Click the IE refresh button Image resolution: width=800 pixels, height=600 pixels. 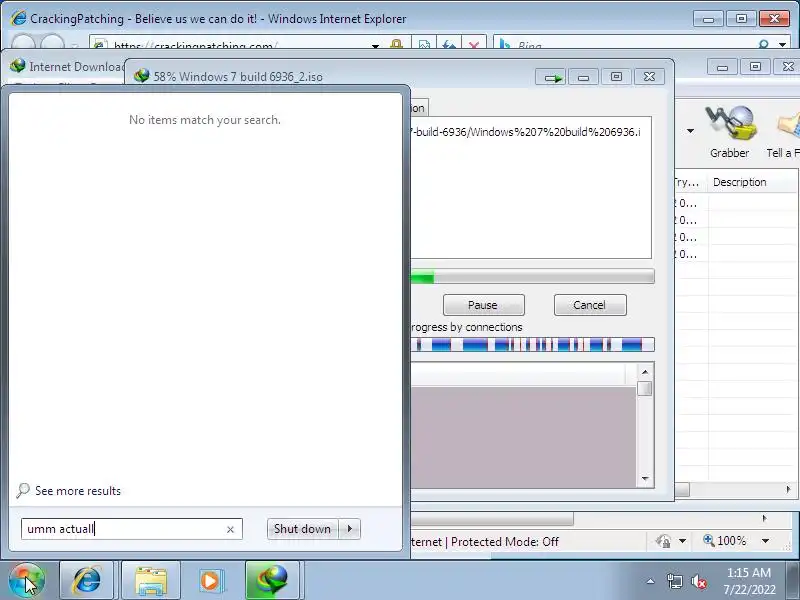coord(449,45)
